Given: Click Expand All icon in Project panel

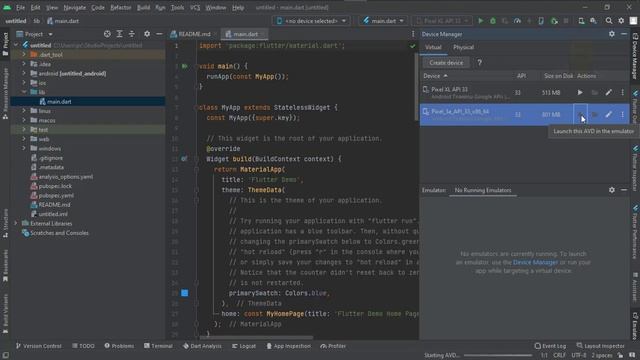Looking at the screenshot, I should click(x=119, y=34).
